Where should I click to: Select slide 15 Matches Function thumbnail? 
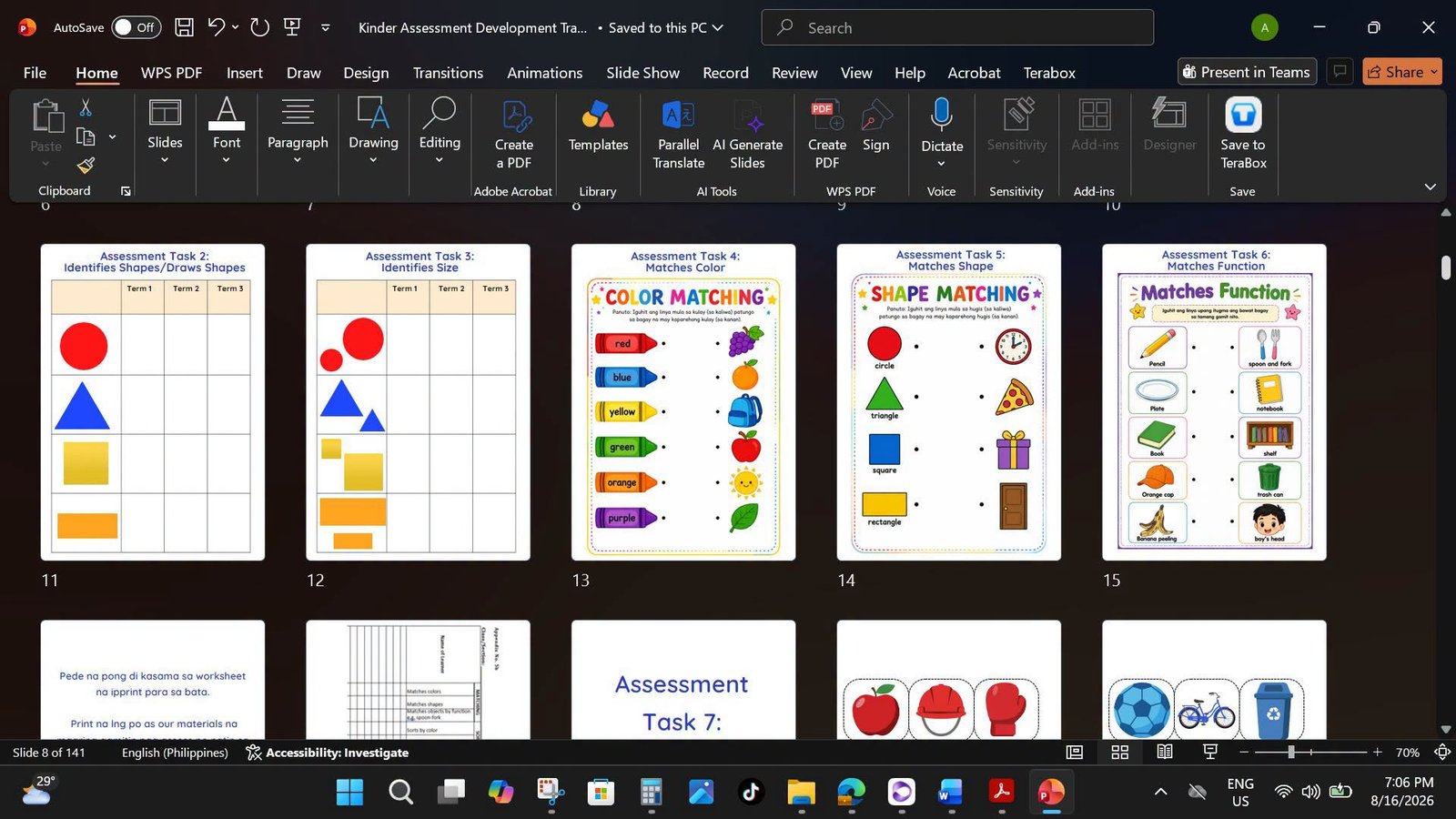coord(1215,402)
